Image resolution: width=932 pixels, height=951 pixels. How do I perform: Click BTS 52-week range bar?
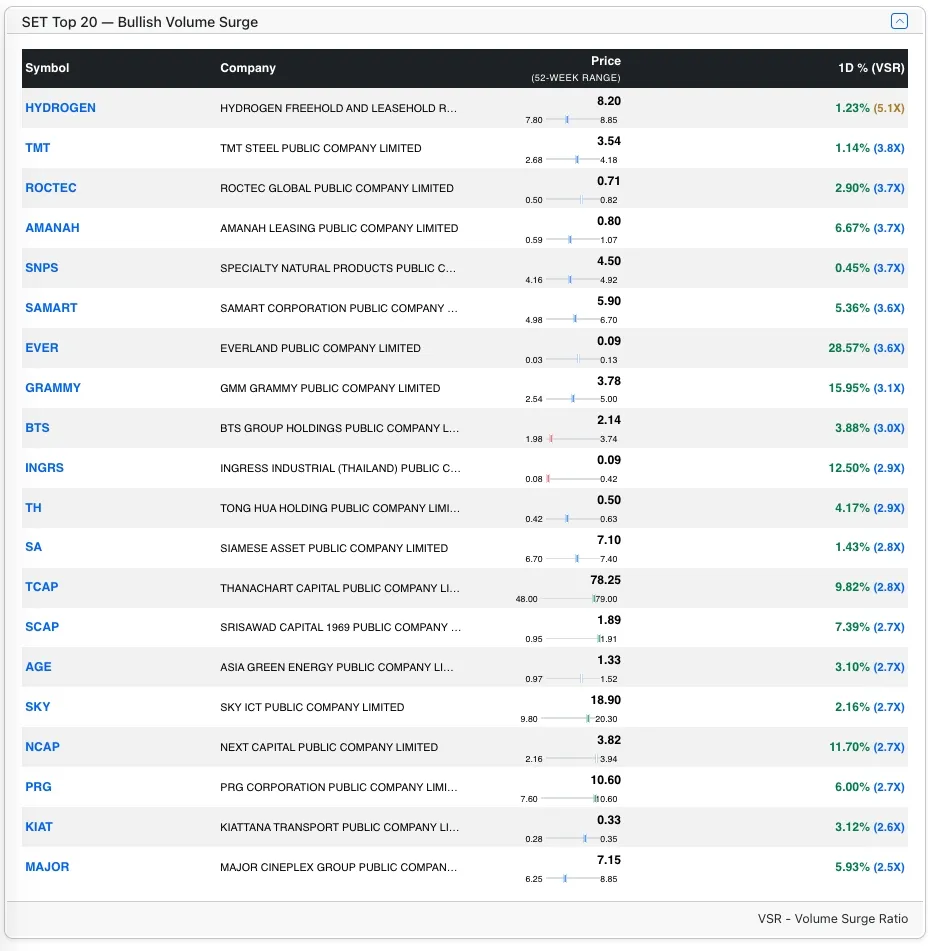pyautogui.click(x=572, y=439)
